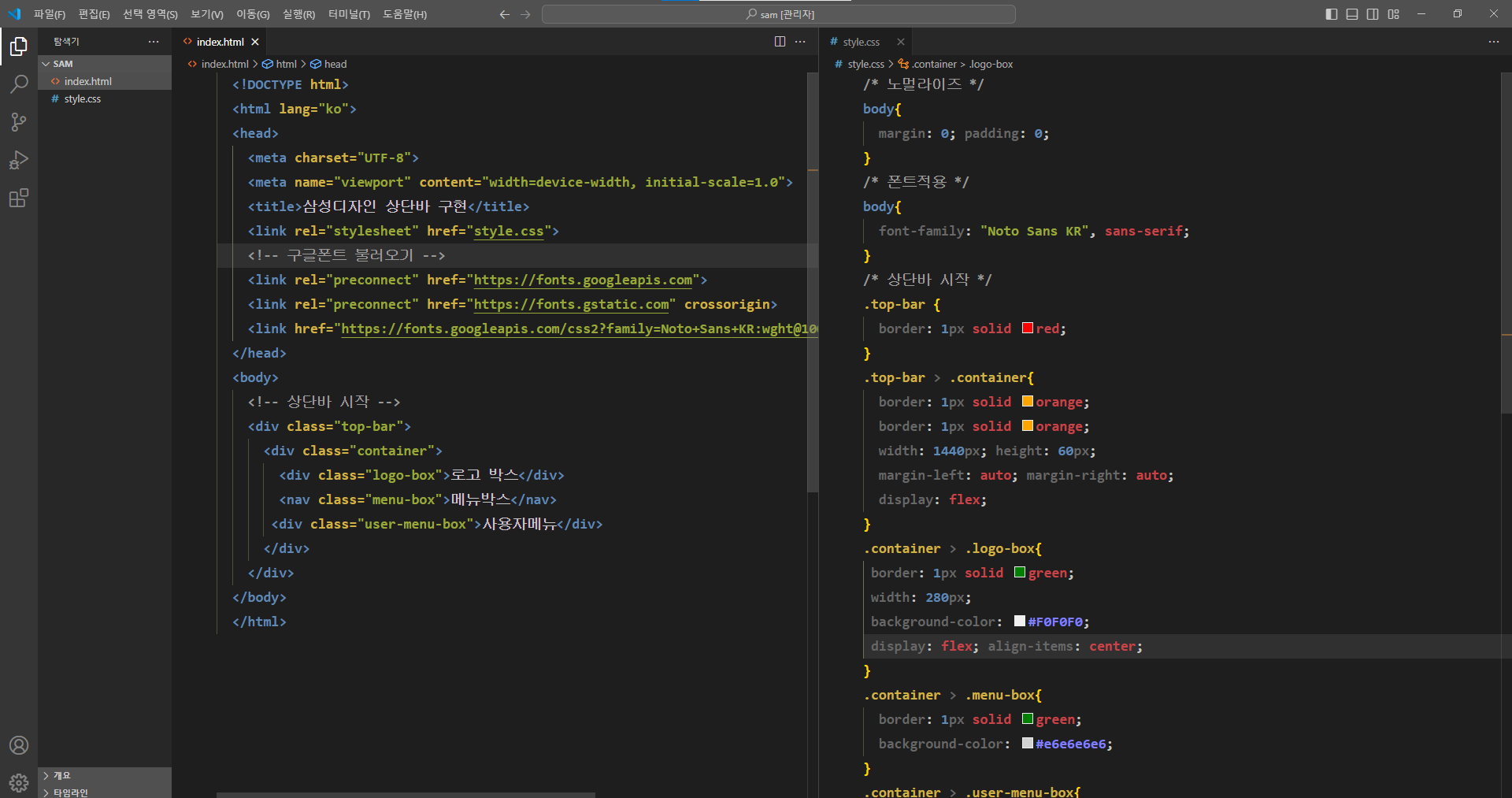
Task: Close the style.css tab
Action: 901,42
